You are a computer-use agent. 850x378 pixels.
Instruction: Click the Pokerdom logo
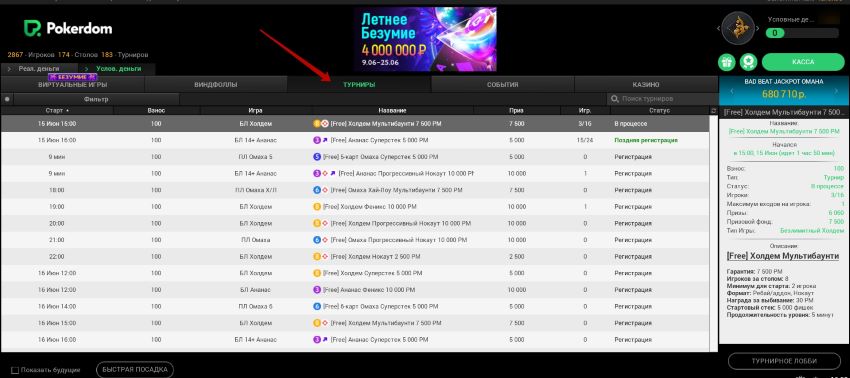68,28
